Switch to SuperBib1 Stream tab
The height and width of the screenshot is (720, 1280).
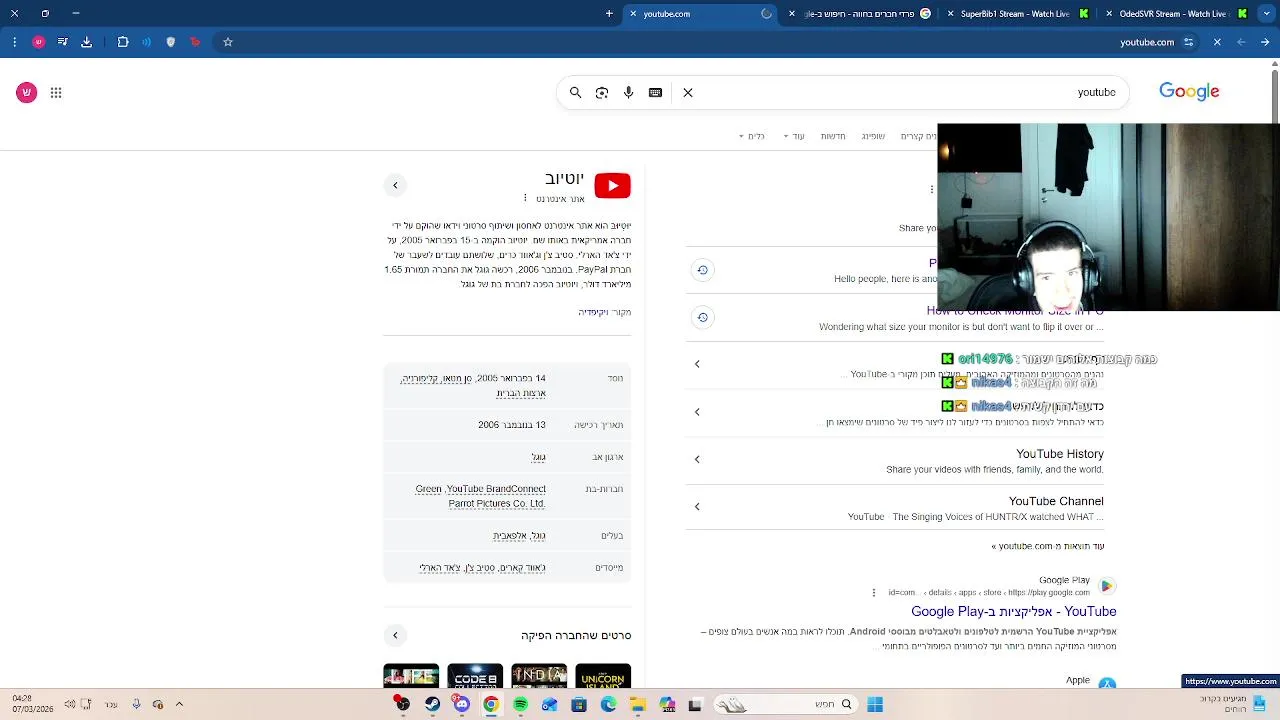(x=1018, y=14)
